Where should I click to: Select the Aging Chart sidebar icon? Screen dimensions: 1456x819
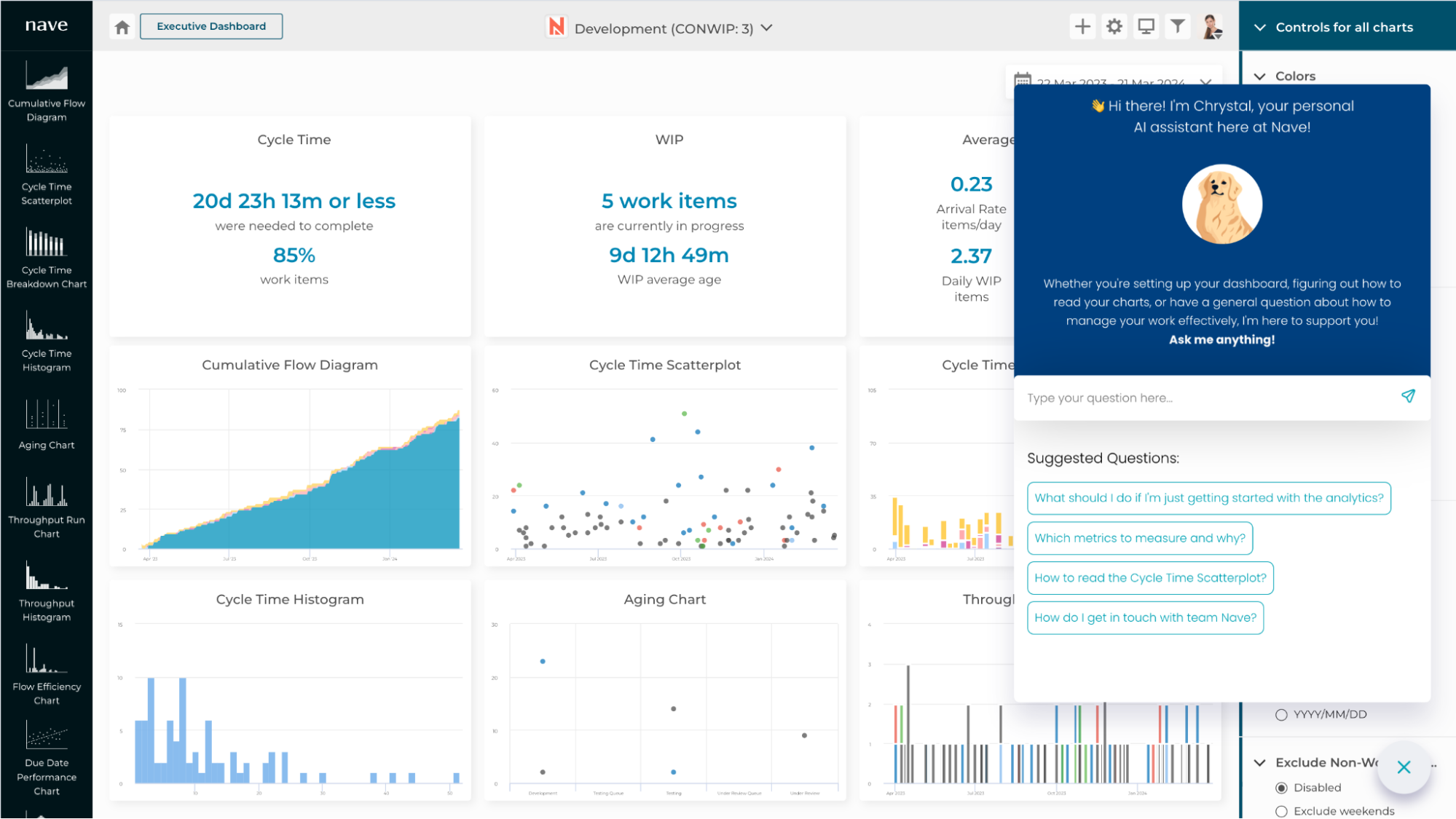[47, 415]
